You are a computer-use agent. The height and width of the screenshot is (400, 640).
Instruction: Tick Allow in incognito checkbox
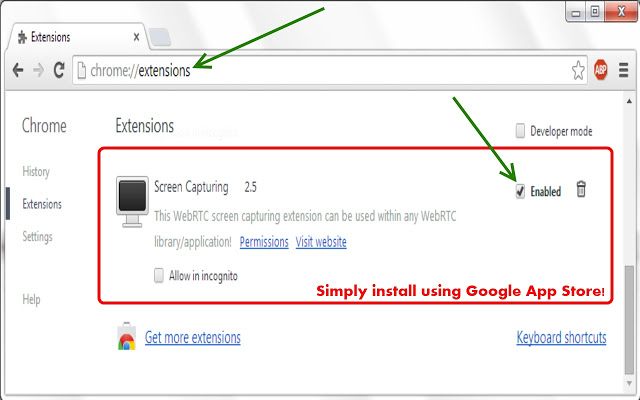click(x=159, y=275)
